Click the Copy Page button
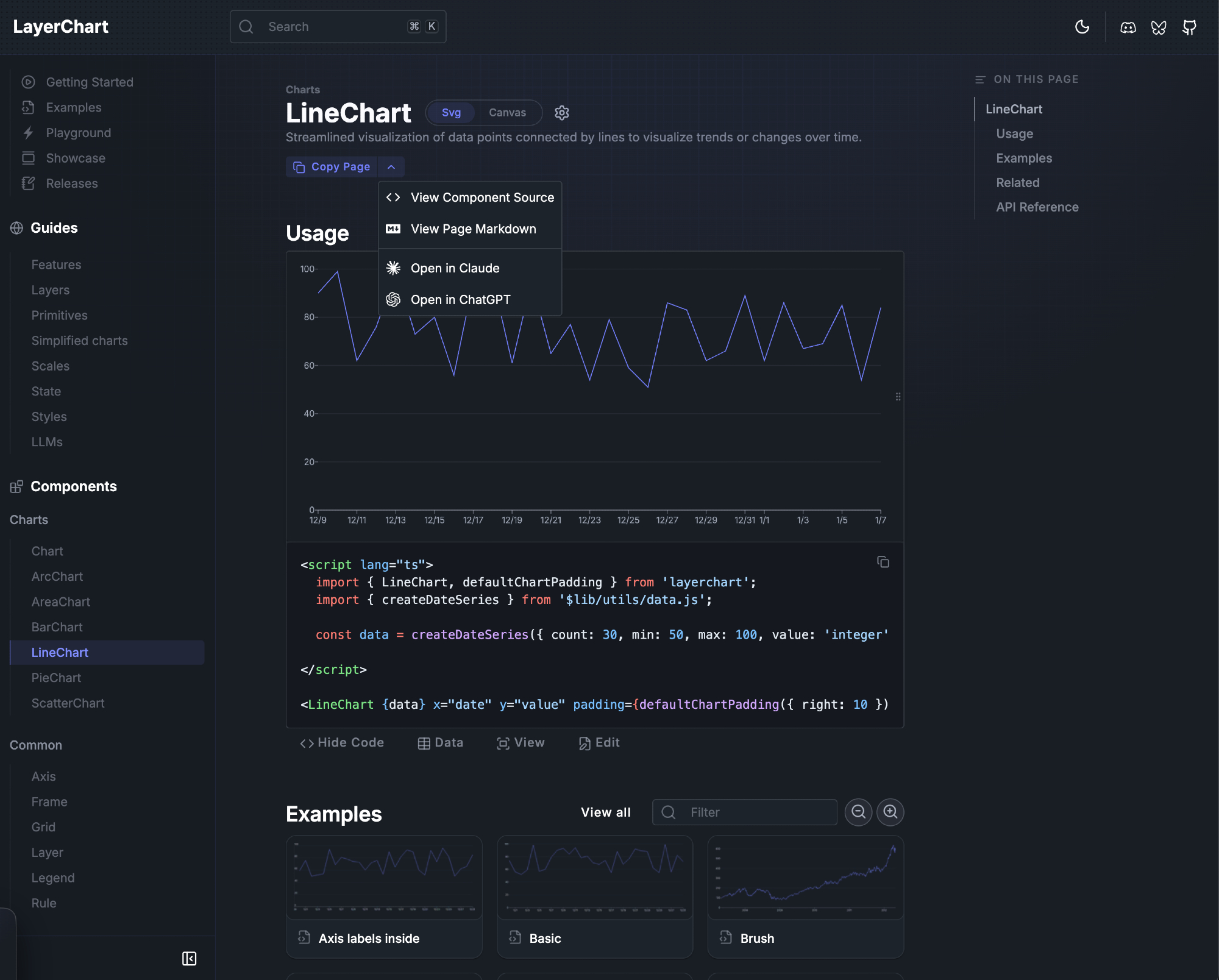This screenshot has height=980, width=1219. pos(332,167)
